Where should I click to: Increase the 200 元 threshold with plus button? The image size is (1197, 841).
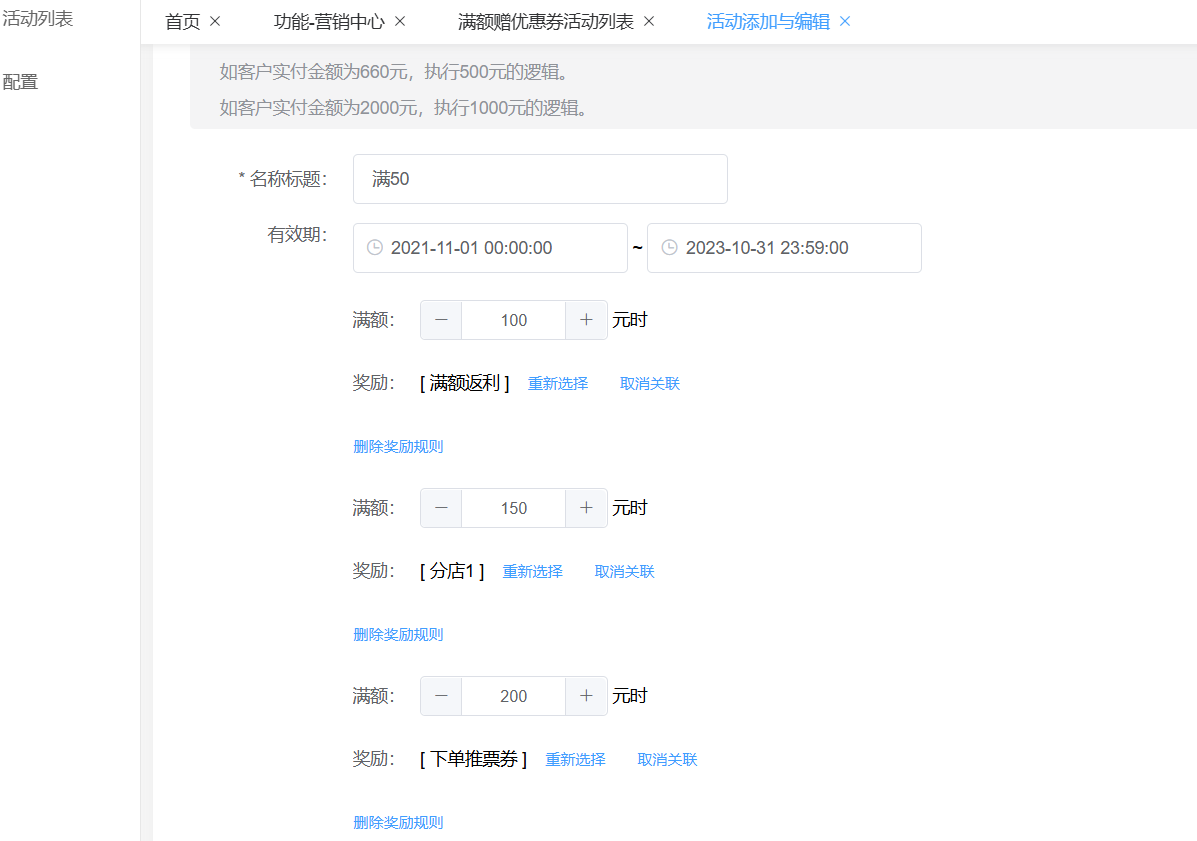[x=586, y=696]
